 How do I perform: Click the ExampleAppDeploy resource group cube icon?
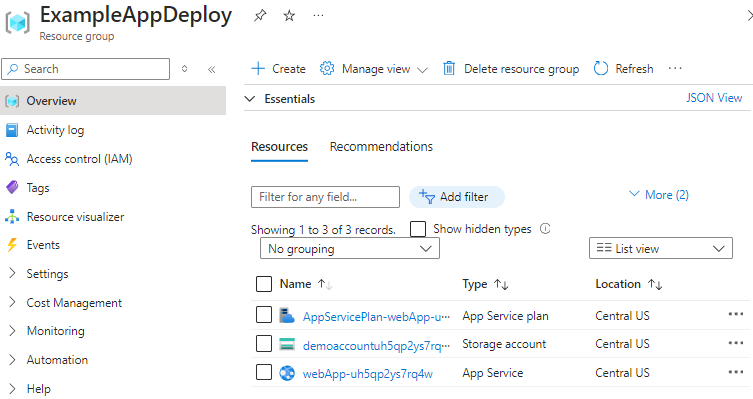tap(18, 23)
